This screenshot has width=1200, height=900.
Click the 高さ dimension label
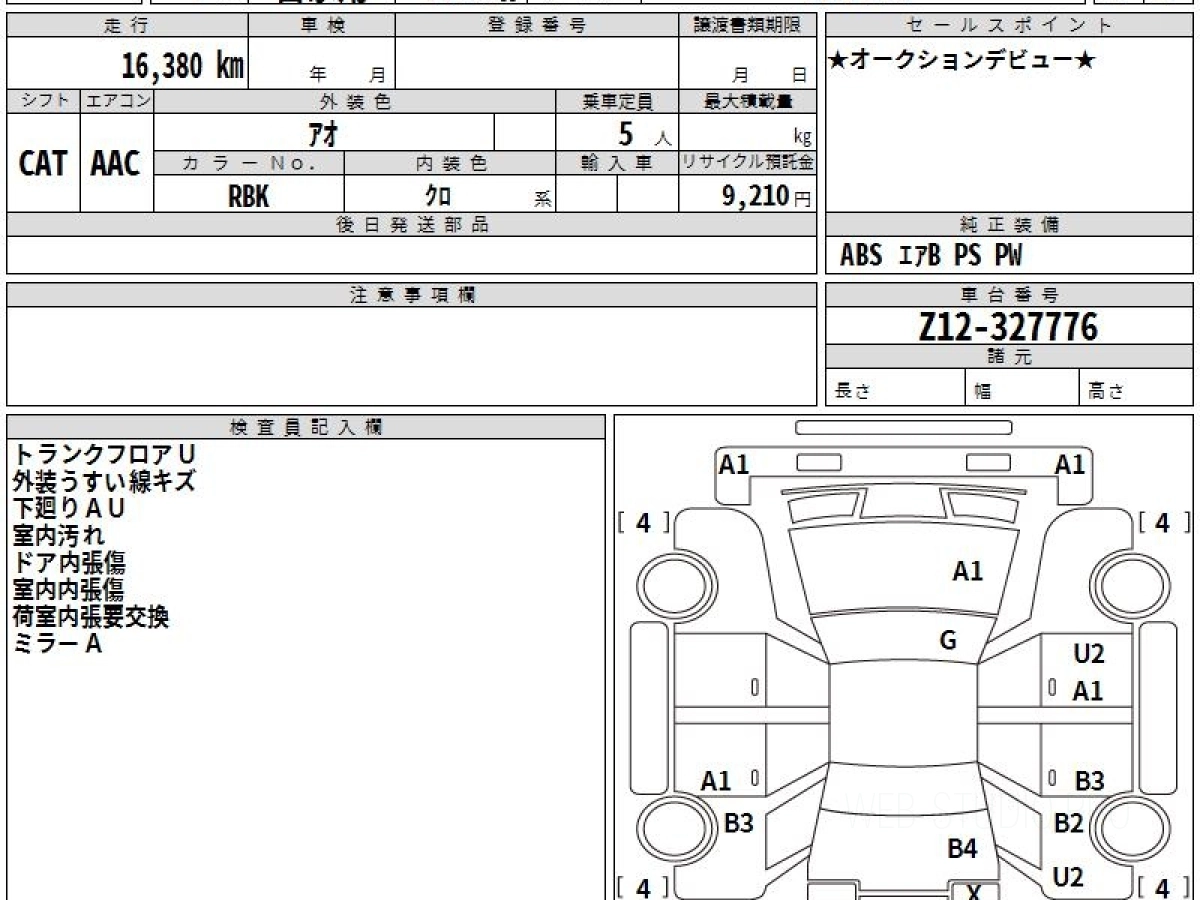[x=1106, y=392]
